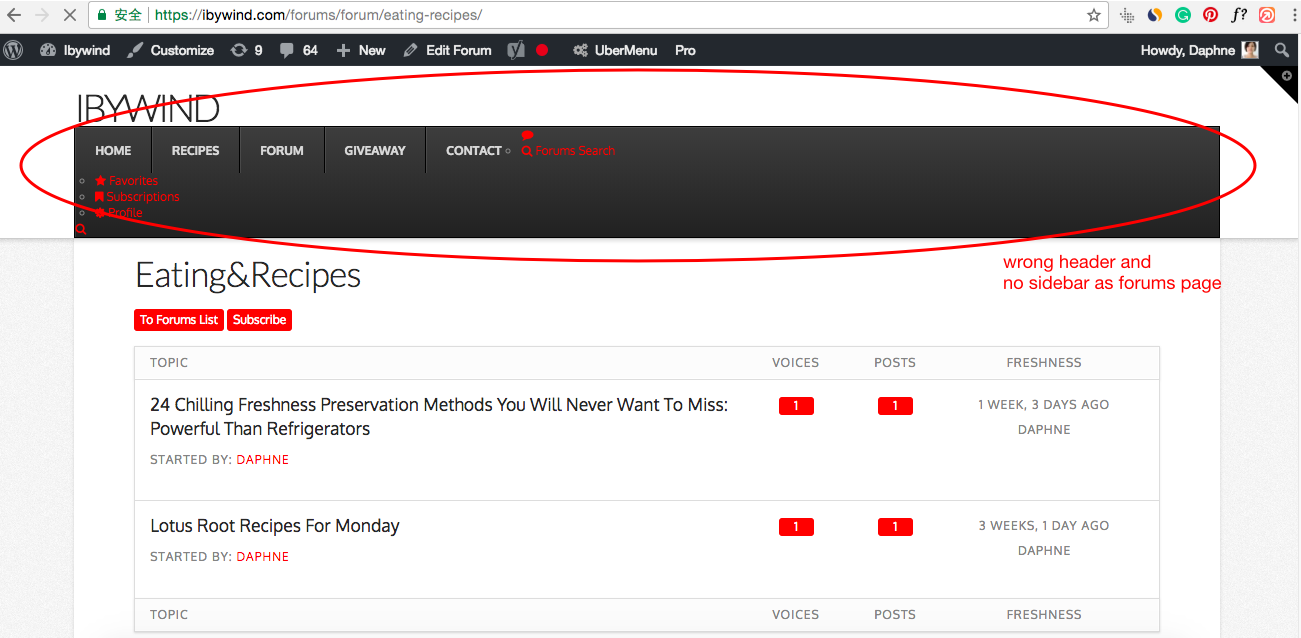Image resolution: width=1301 pixels, height=638 pixels.
Task: Click the browser address bar URL
Action: (x=318, y=16)
